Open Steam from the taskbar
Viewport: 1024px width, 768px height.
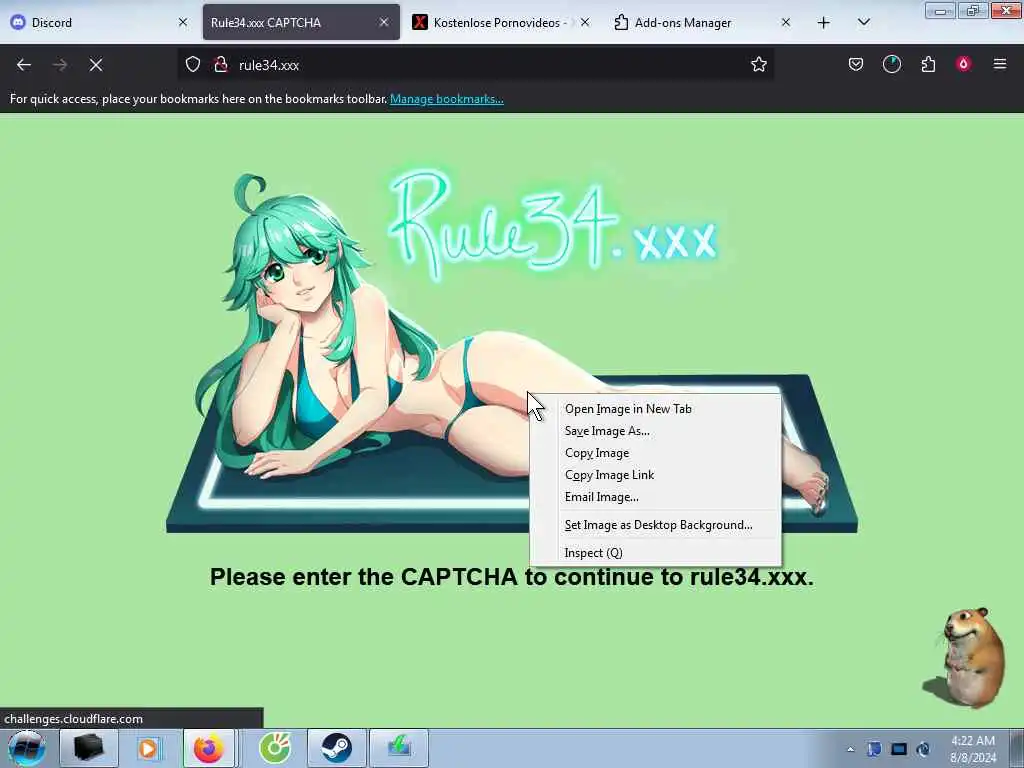tap(336, 748)
